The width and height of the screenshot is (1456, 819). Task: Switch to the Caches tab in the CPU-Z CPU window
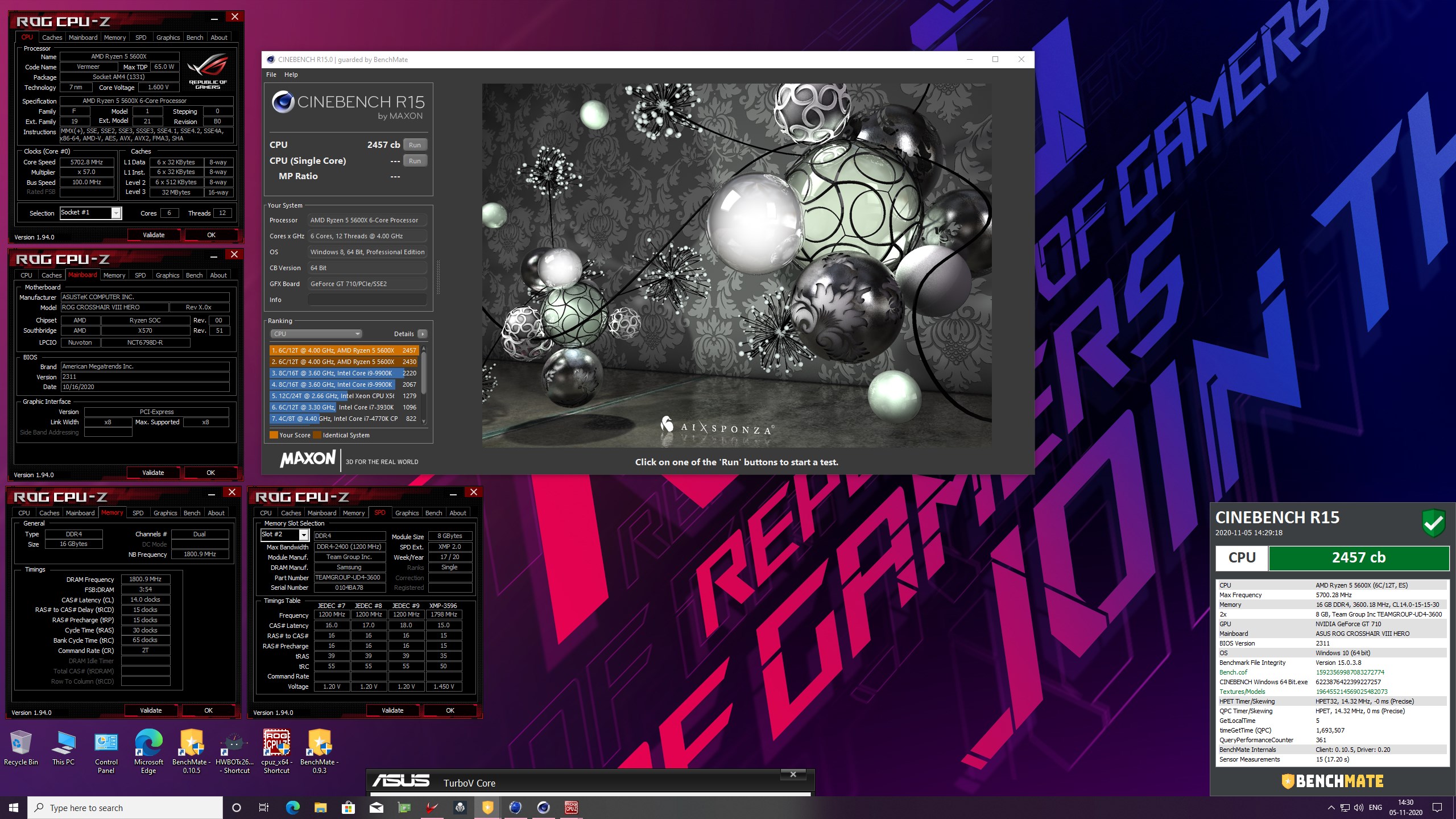click(52, 38)
